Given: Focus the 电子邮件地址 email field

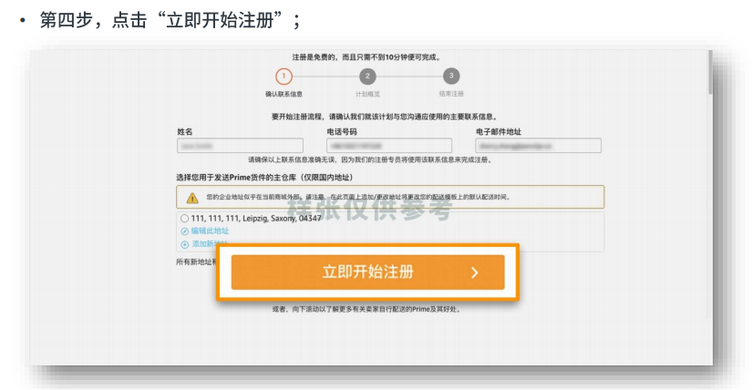Looking at the screenshot, I should [538, 145].
